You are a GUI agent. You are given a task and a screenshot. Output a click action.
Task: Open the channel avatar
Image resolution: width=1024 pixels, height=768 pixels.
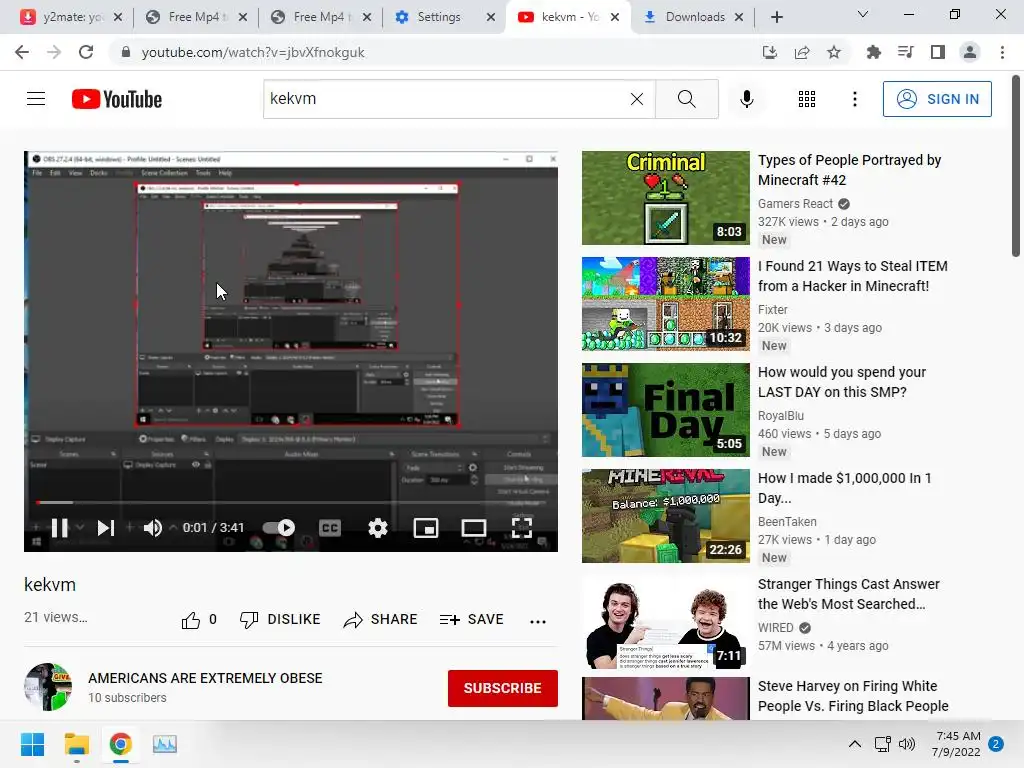tap(48, 687)
